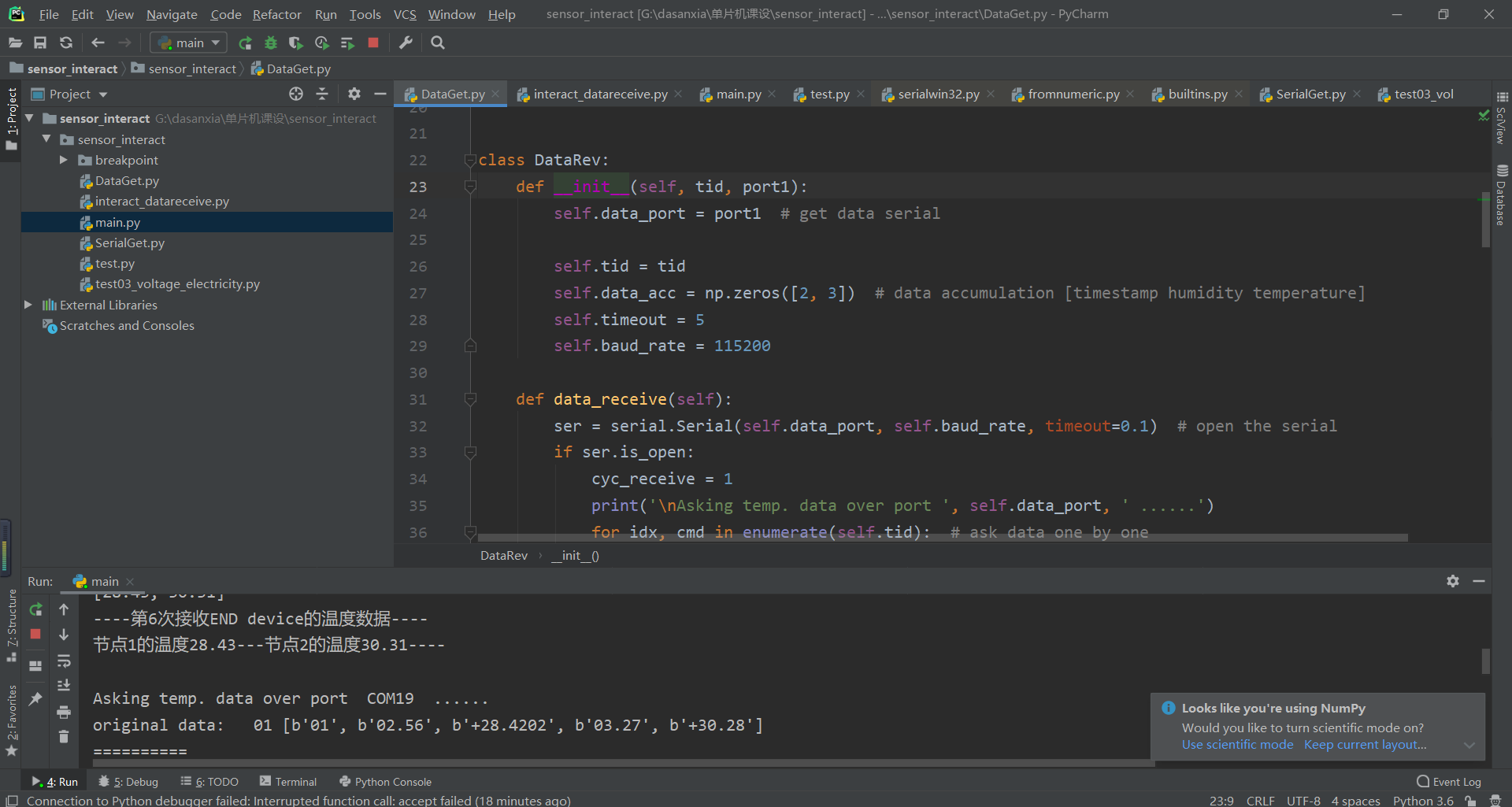Jump down the stack trace with down arrow
Image resolution: width=1512 pixels, height=807 pixels.
pyautogui.click(x=64, y=635)
